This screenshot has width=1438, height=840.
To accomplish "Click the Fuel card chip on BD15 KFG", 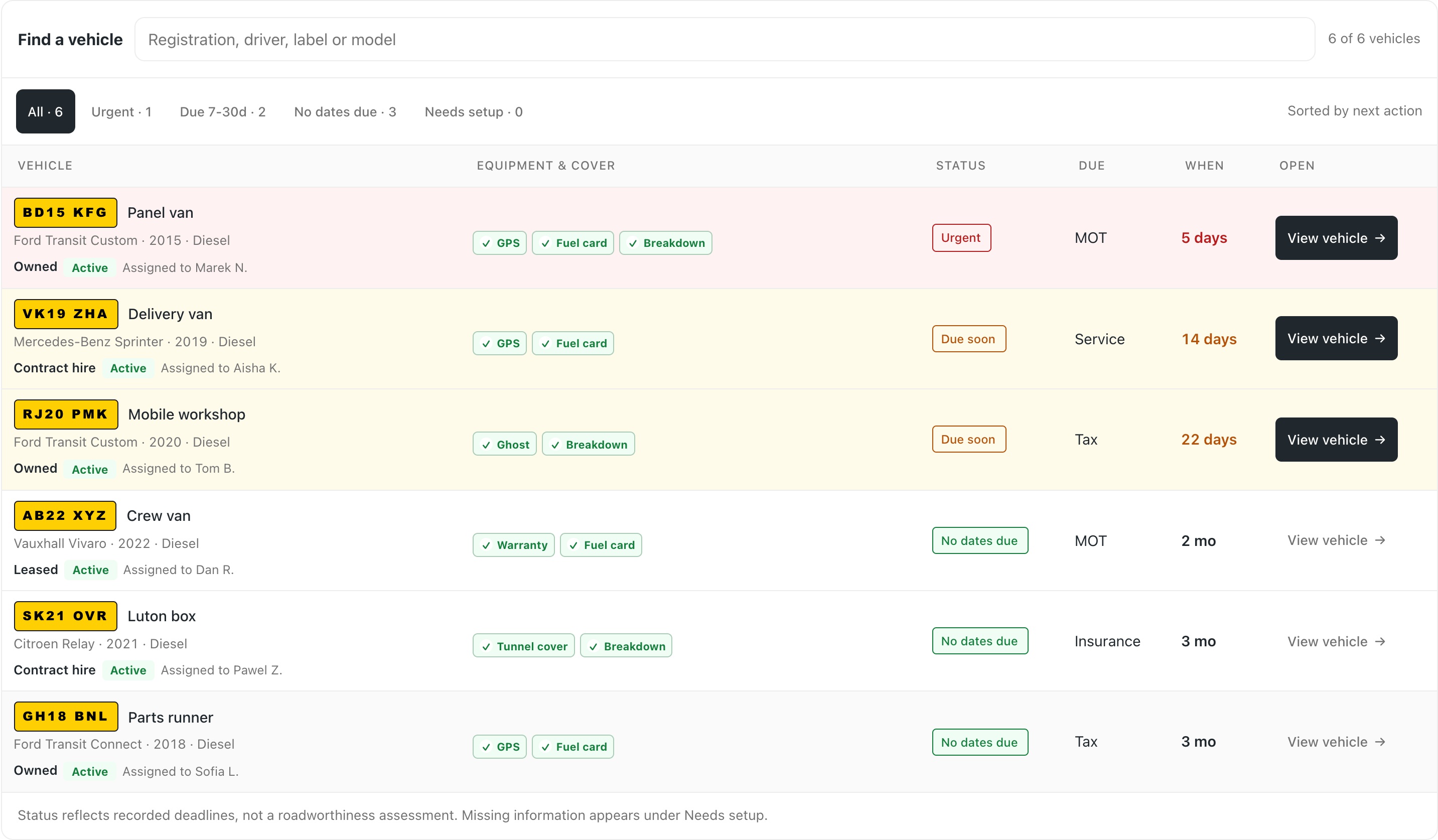I will tap(573, 243).
